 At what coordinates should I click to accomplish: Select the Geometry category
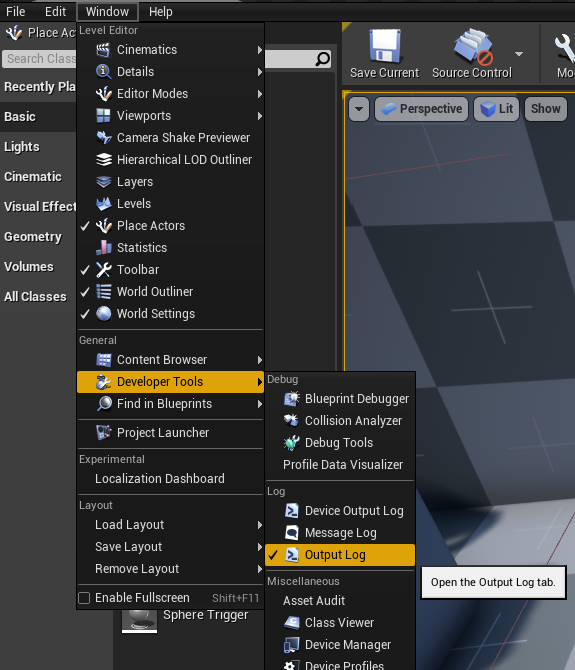point(38,237)
